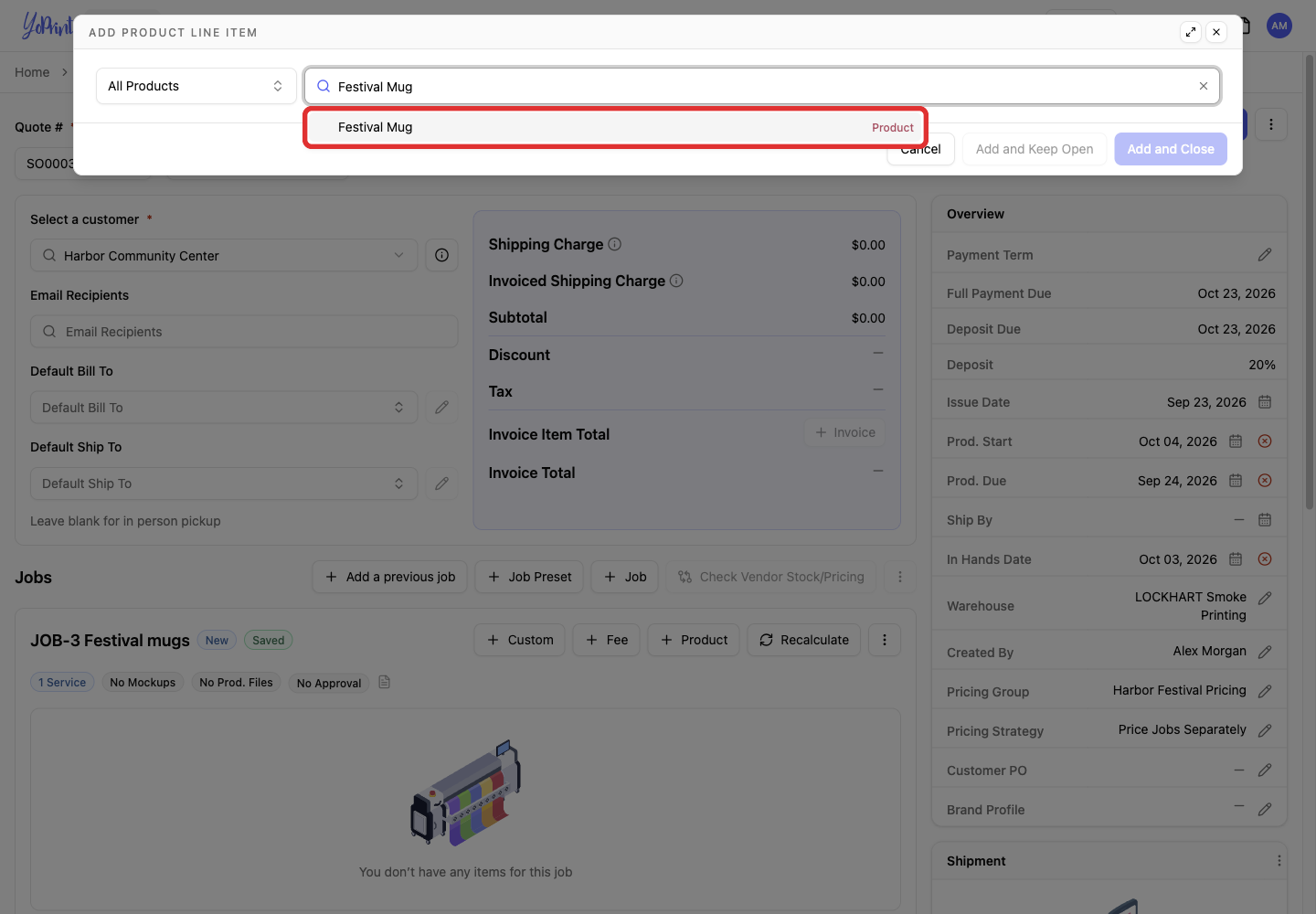Clear the Festival Mug search text
Viewport: 1316px width, 914px height.
1204,86
